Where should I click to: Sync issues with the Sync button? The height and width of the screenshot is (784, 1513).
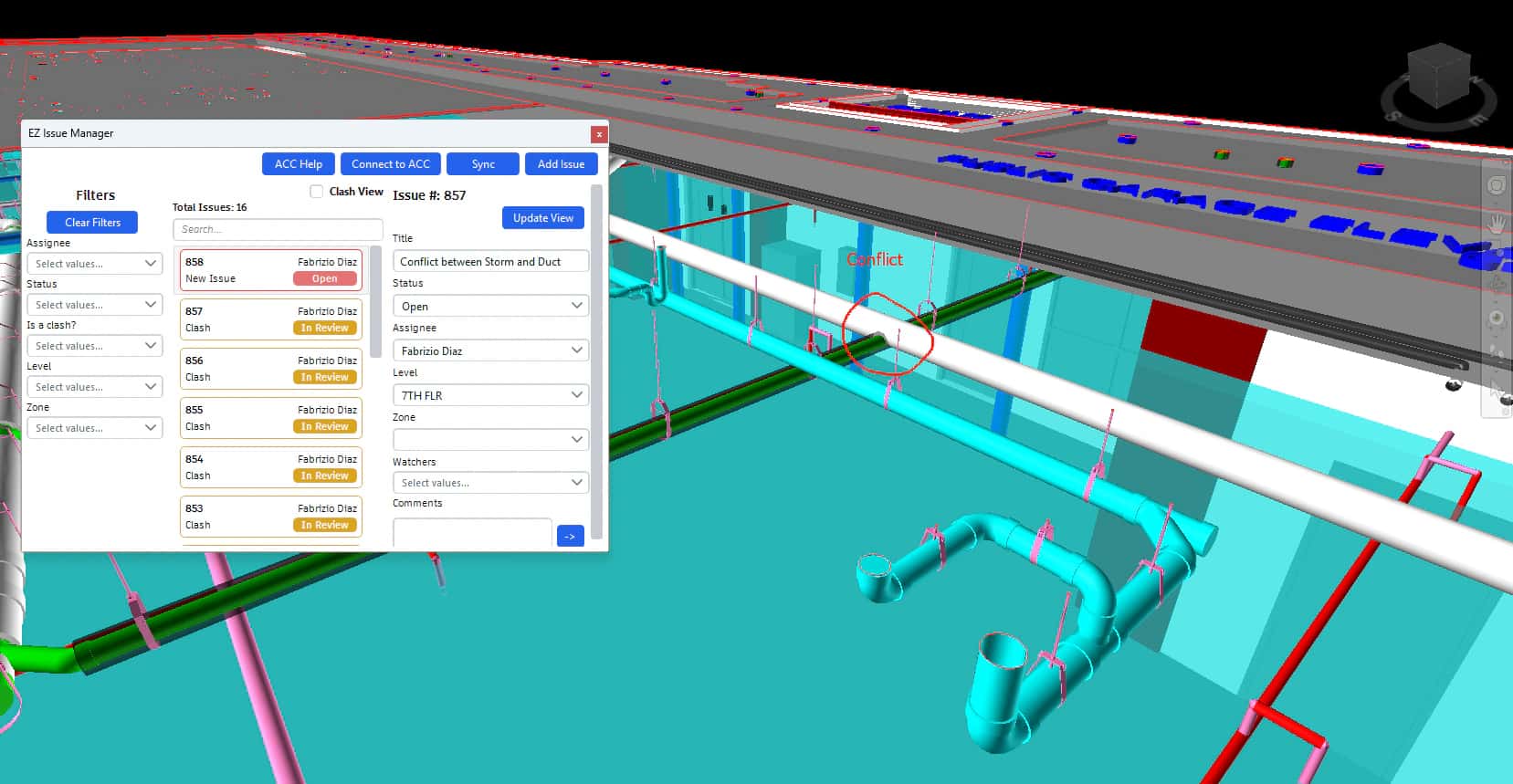pos(483,164)
